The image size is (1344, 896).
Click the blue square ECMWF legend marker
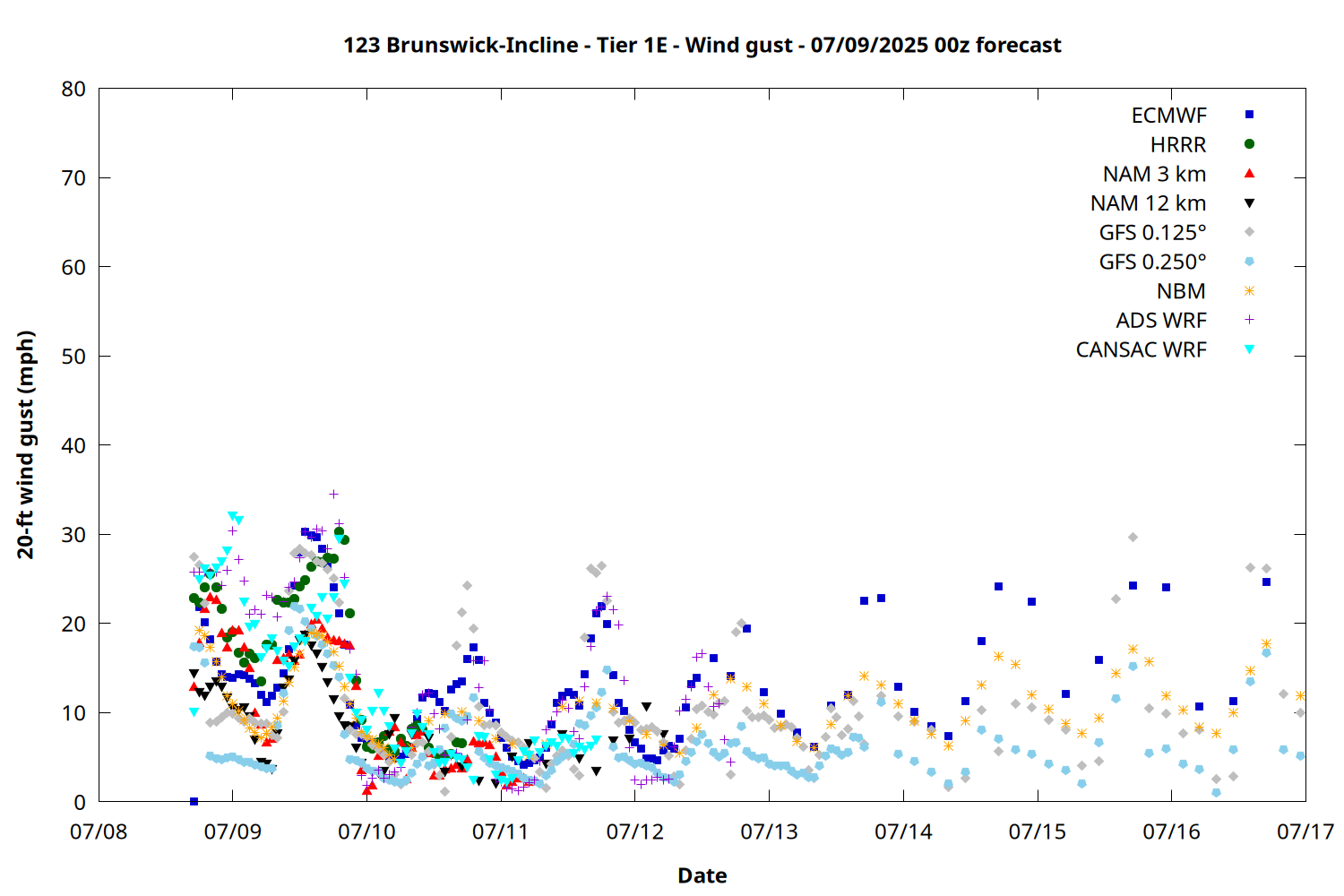pyautogui.click(x=1249, y=115)
